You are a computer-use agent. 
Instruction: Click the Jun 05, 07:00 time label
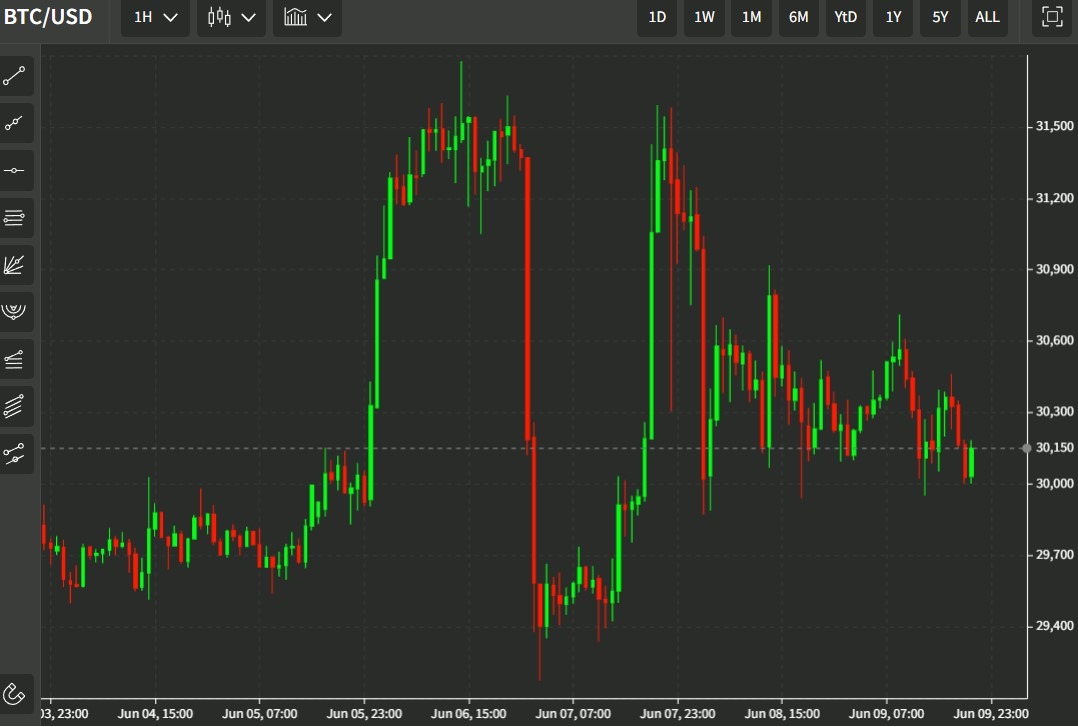point(260,714)
